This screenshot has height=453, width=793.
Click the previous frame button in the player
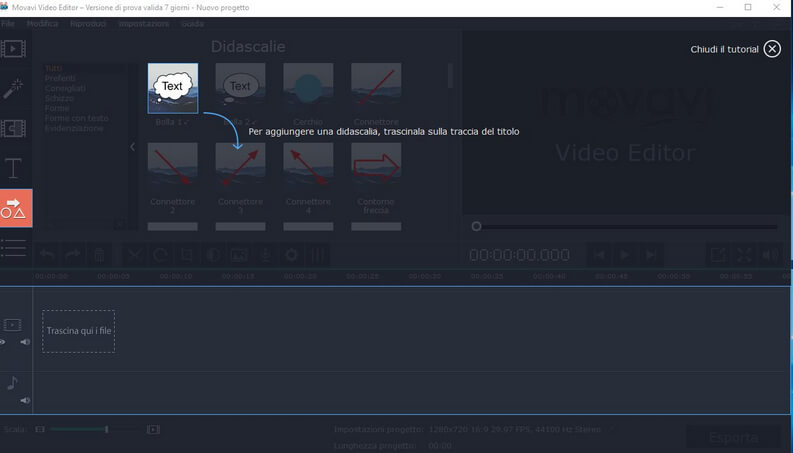point(599,255)
